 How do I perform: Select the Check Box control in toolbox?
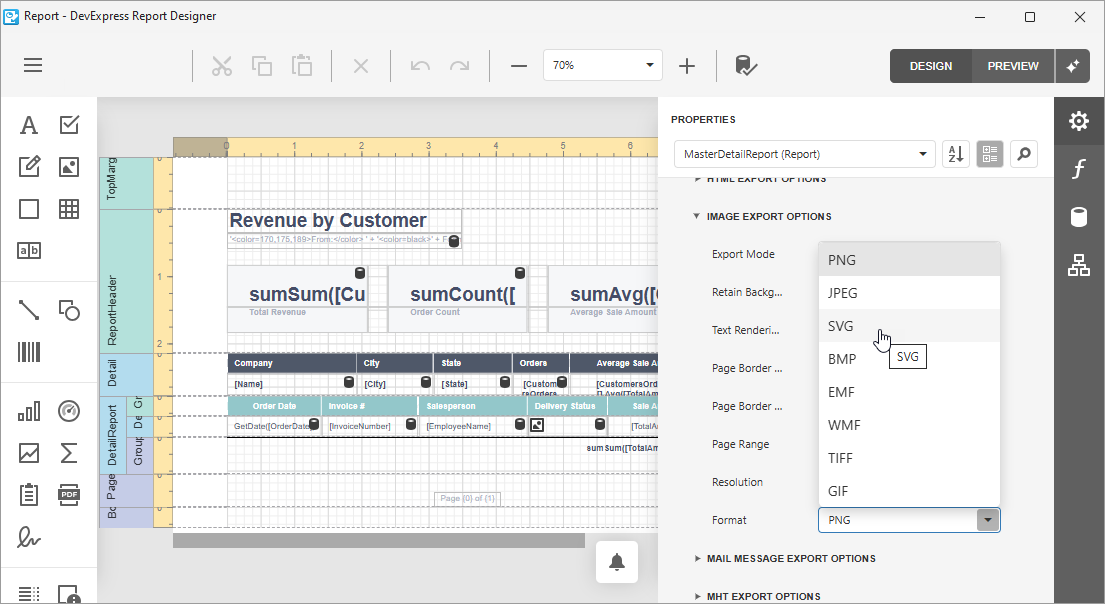point(69,125)
